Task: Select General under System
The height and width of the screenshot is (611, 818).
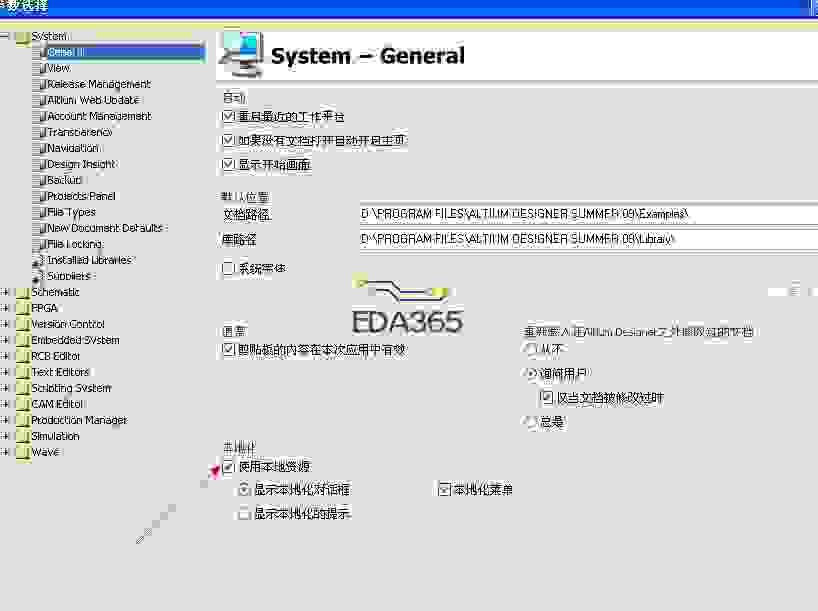Action: click(125, 52)
